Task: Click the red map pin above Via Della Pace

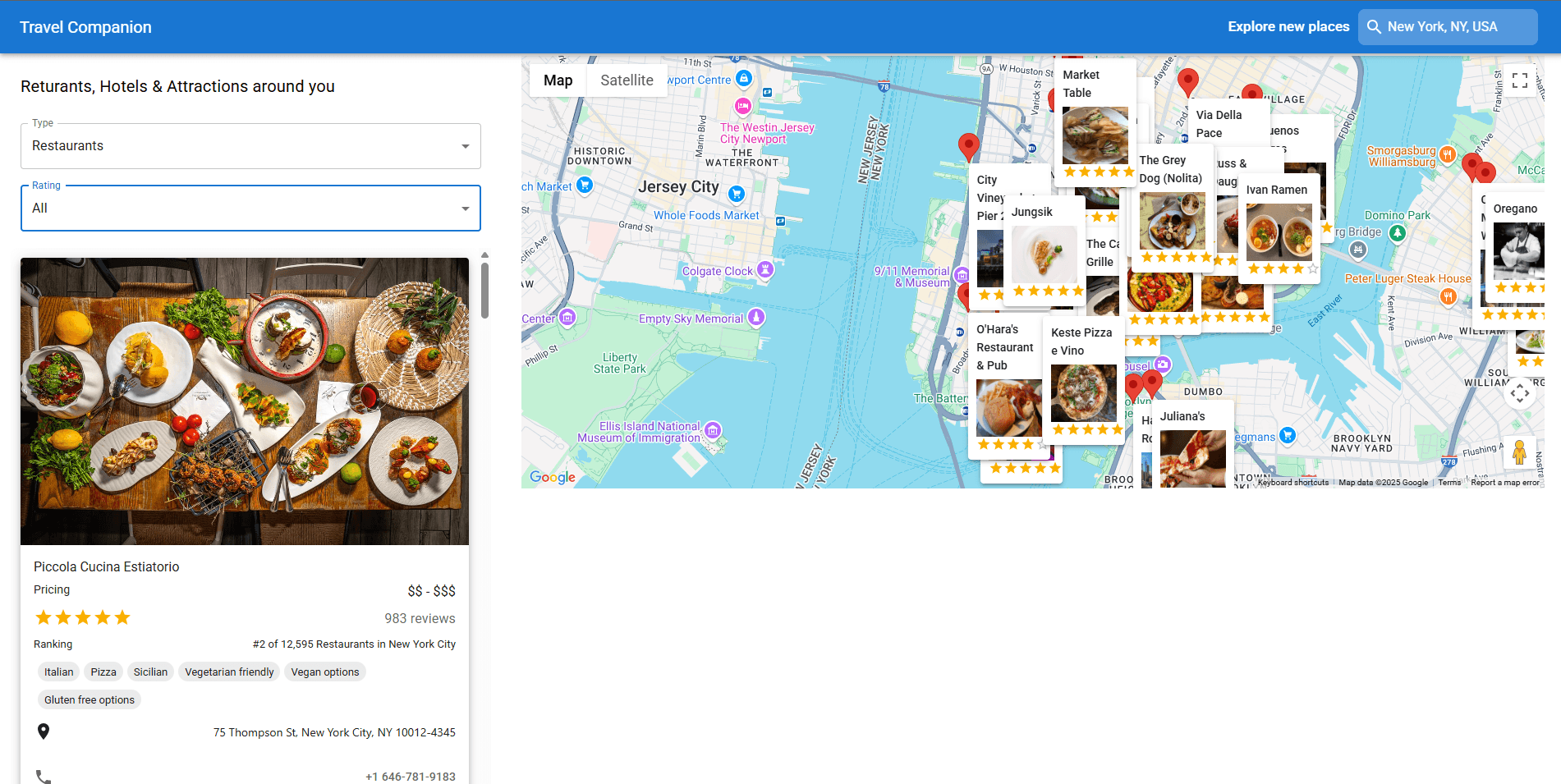Action: pos(1187,82)
